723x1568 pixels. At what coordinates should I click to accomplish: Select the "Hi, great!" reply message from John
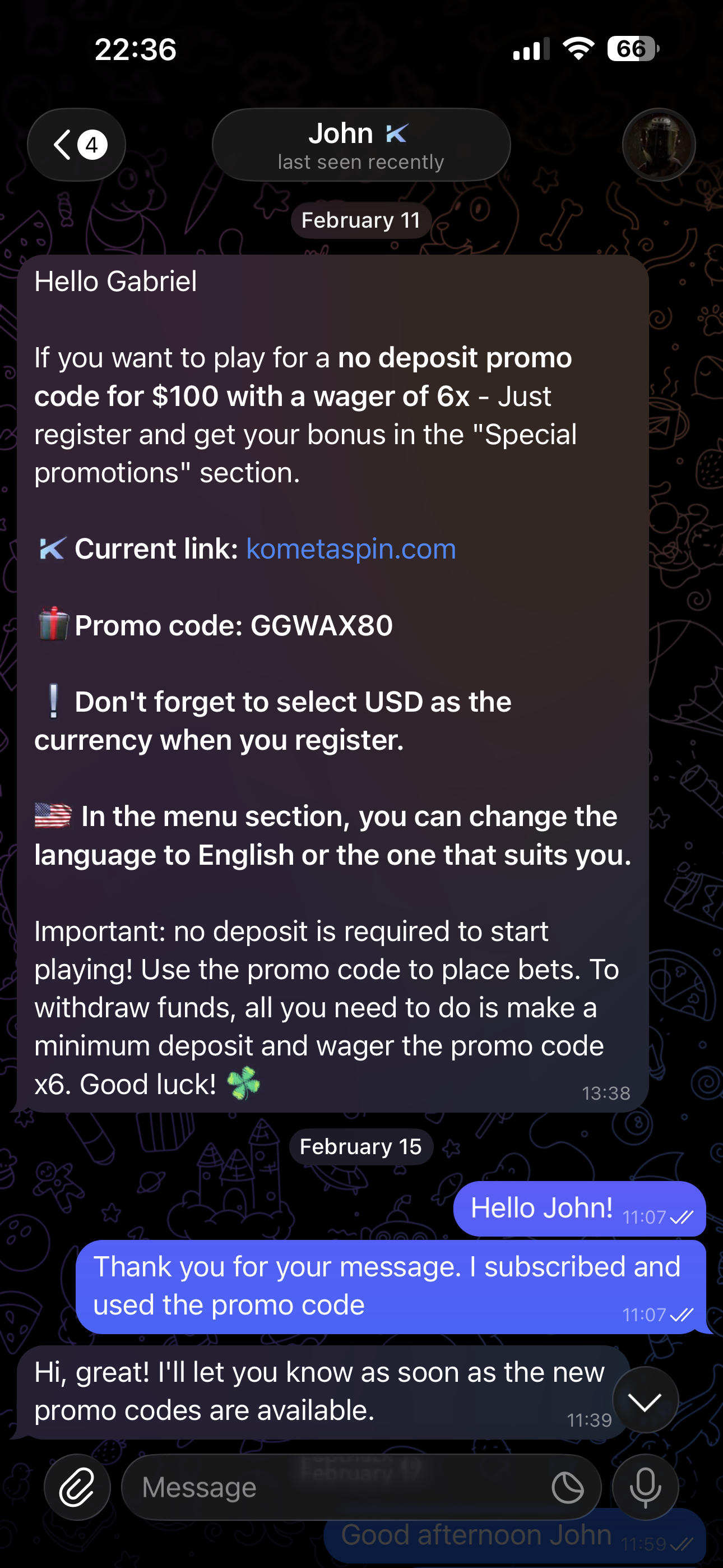(324, 1391)
